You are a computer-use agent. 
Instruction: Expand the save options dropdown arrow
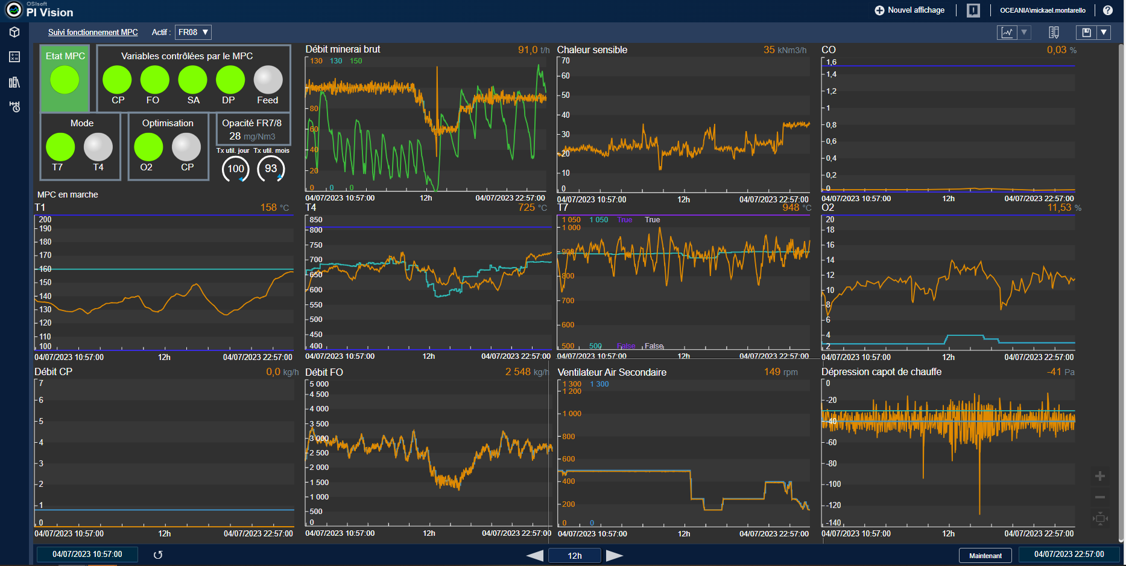1104,33
